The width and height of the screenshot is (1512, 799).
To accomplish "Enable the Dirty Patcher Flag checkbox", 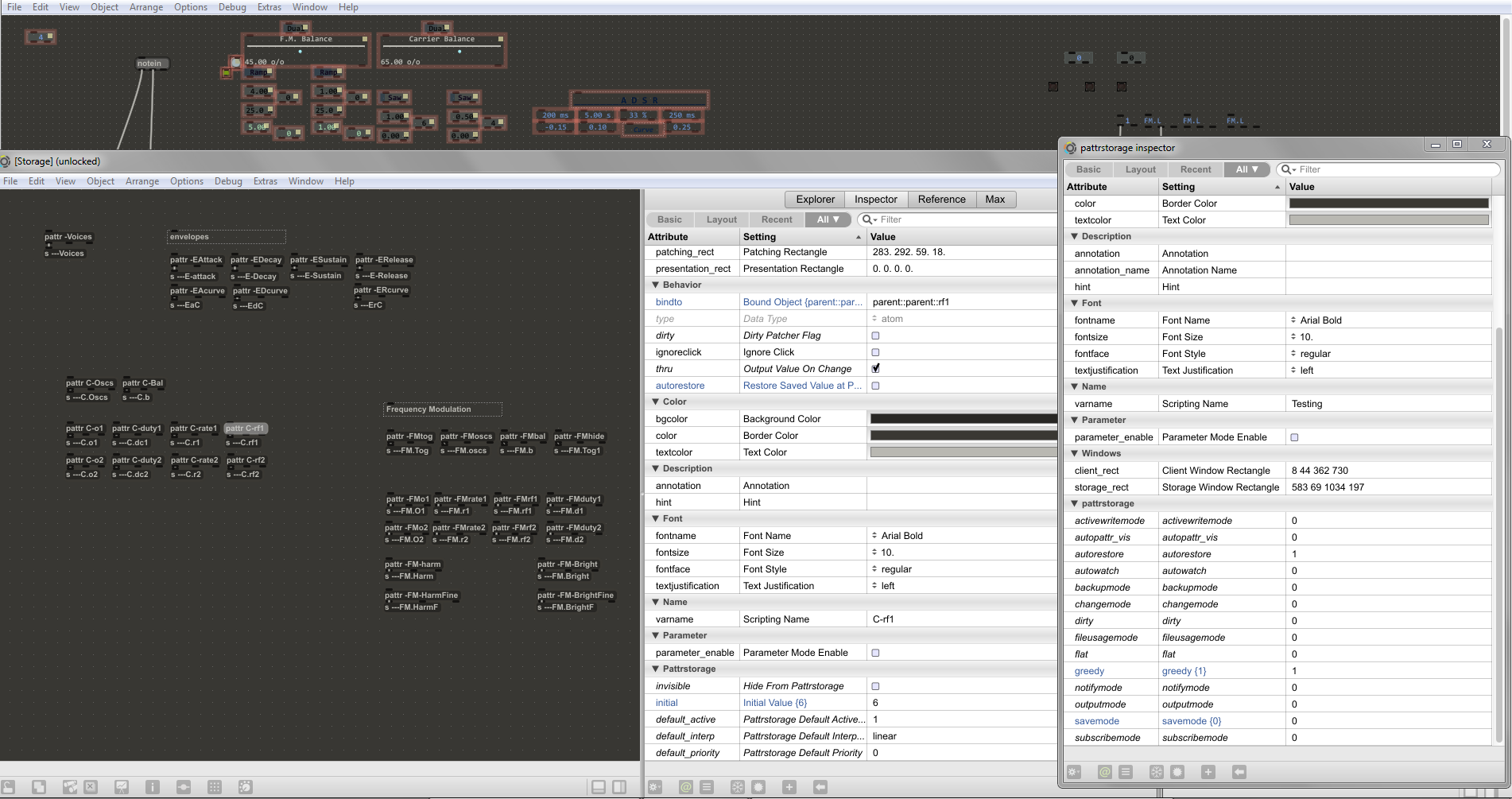I will [875, 336].
